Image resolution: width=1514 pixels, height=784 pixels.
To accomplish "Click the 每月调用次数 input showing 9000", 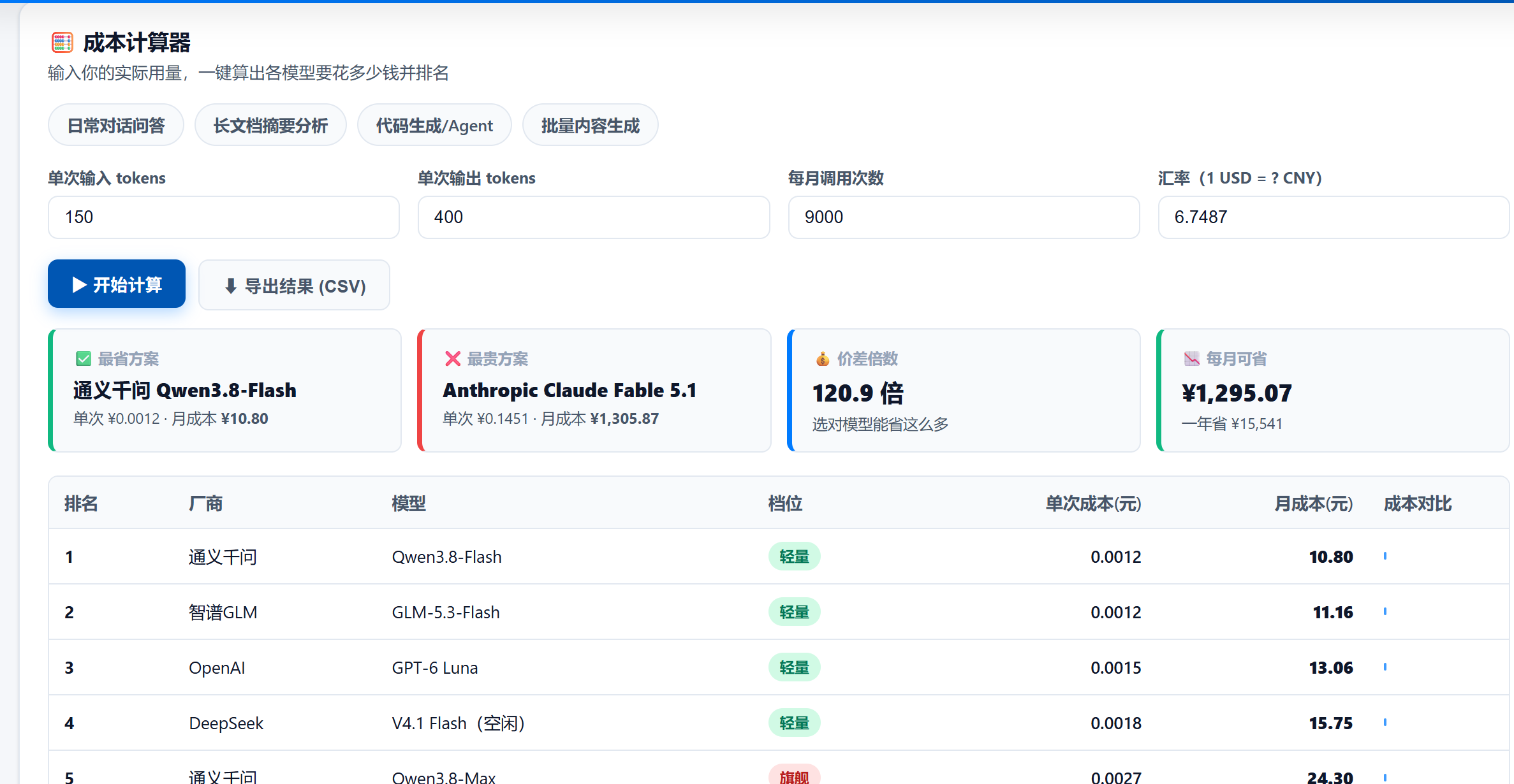I will click(964, 217).
